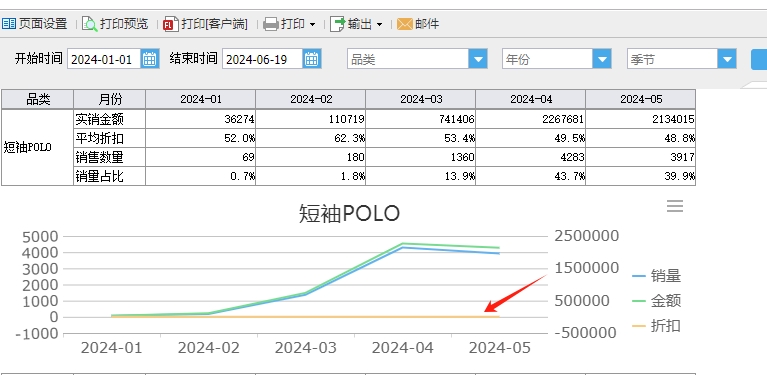Expand the 输出 dropdown arrow
The width and height of the screenshot is (767, 375).
coord(379,24)
